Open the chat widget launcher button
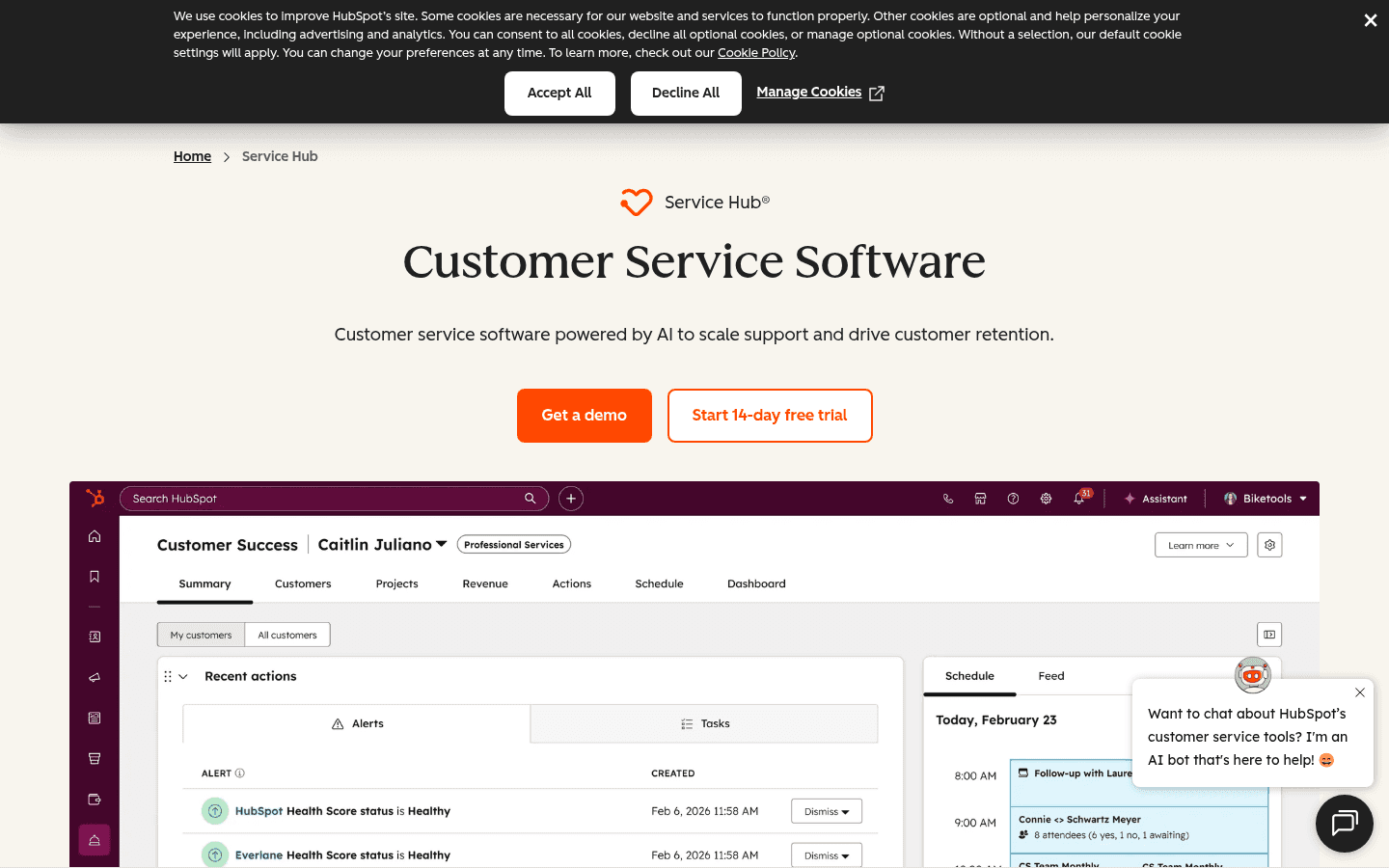 [1345, 824]
